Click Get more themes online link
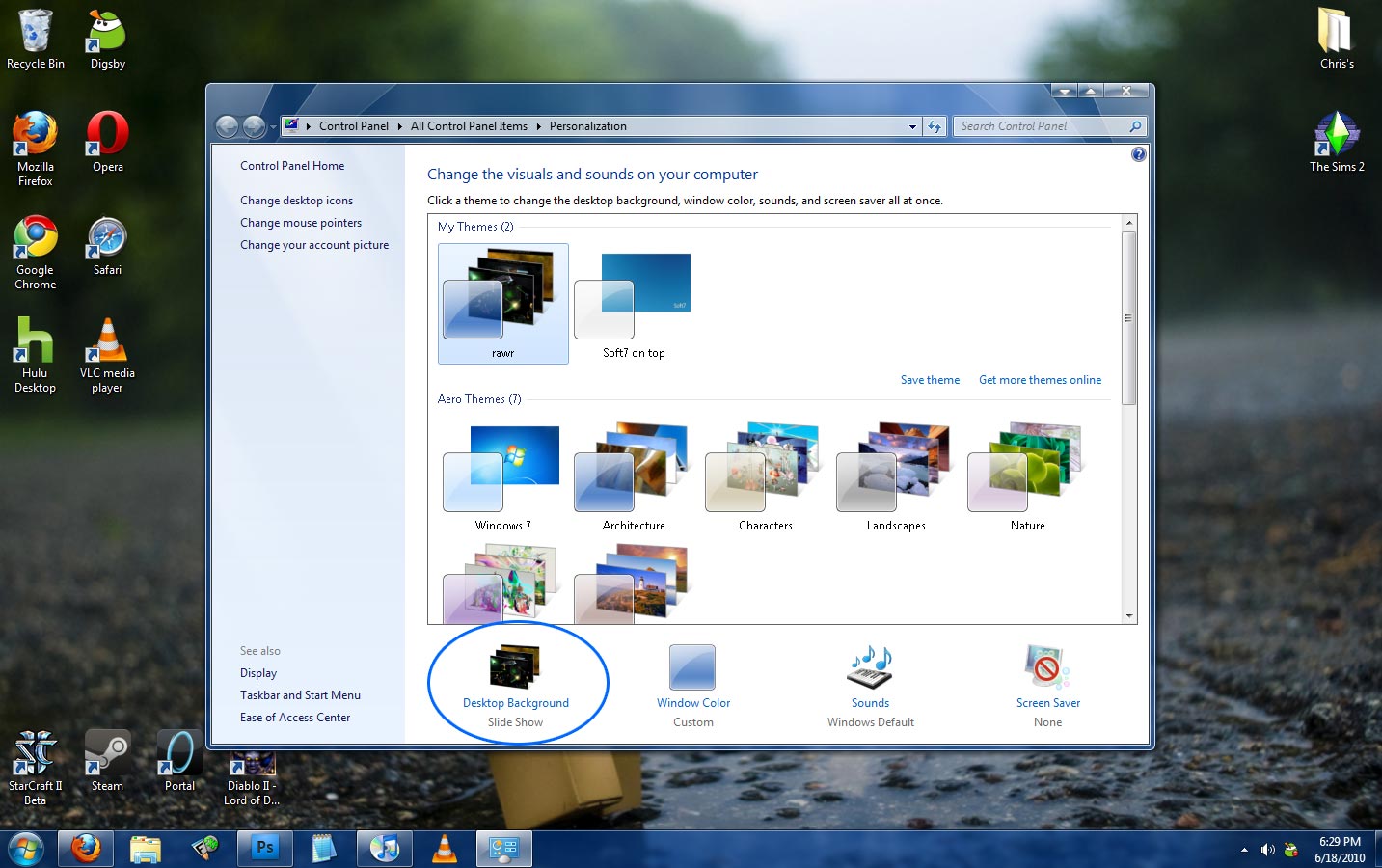The height and width of the screenshot is (868, 1382). pyautogui.click(x=1040, y=380)
